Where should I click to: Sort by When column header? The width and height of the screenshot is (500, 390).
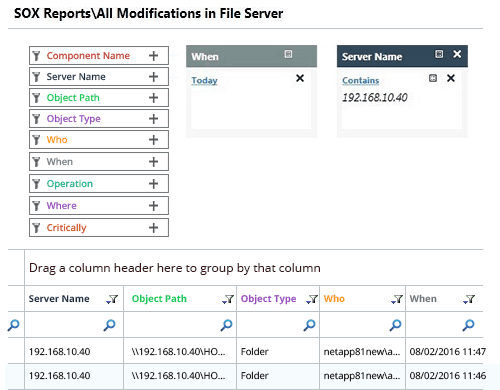click(x=423, y=299)
